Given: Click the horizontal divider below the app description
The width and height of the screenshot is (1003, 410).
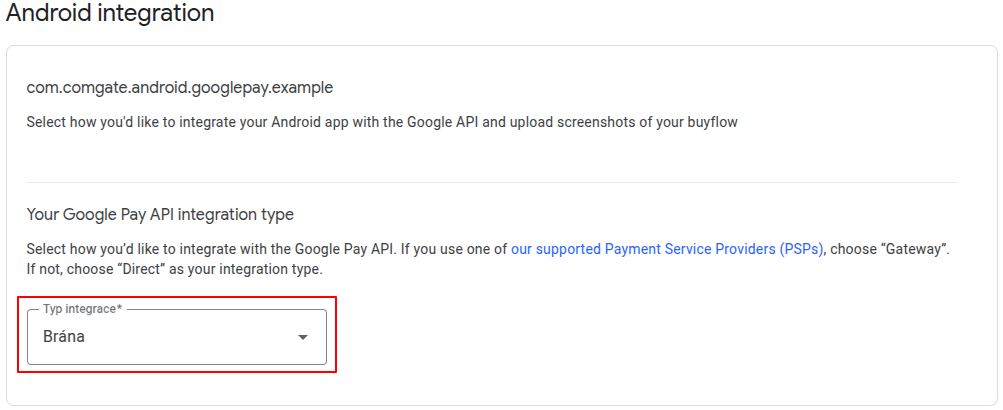Looking at the screenshot, I should click(491, 182).
